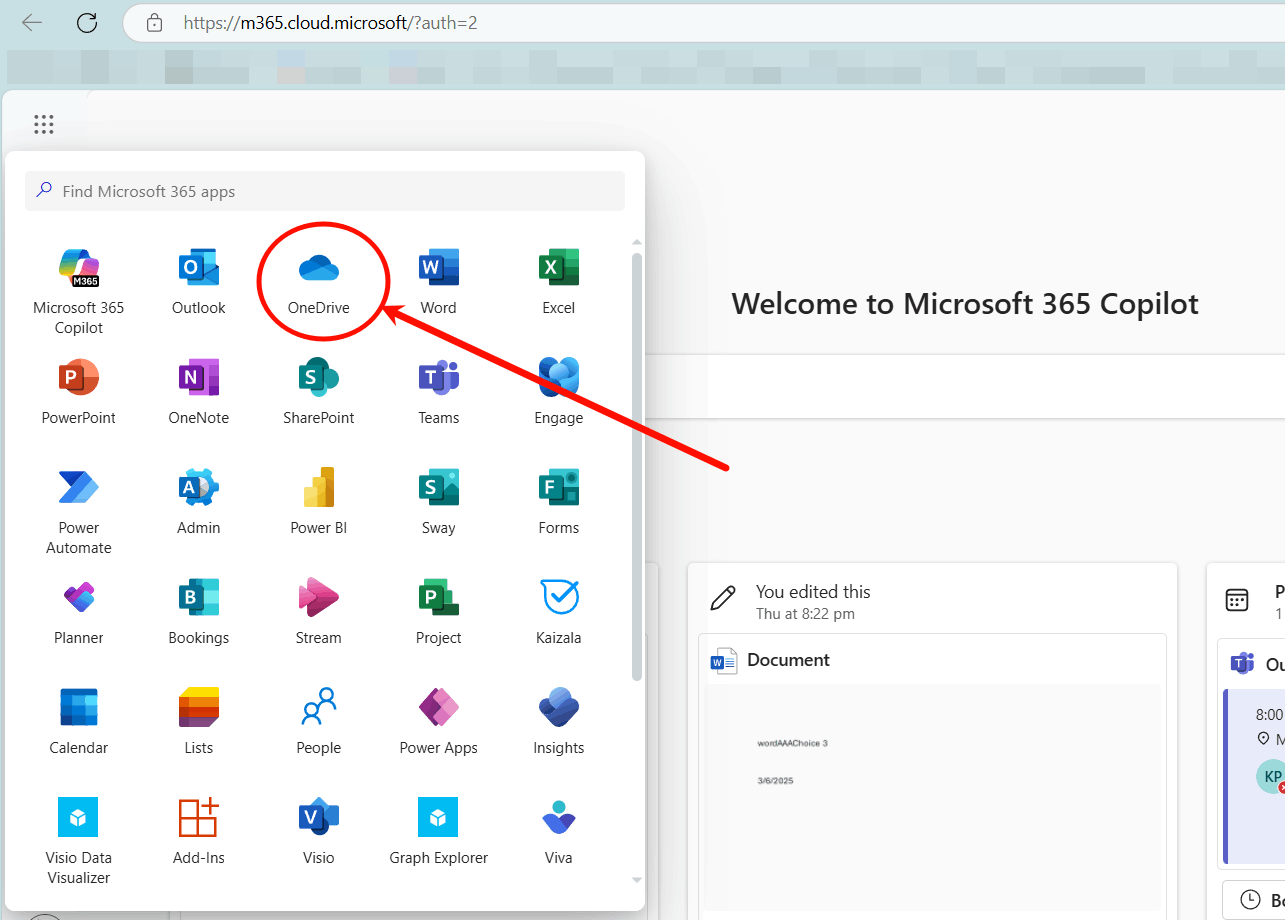The height and width of the screenshot is (920, 1285).
Task: Launch SharePoint
Action: [x=319, y=390]
